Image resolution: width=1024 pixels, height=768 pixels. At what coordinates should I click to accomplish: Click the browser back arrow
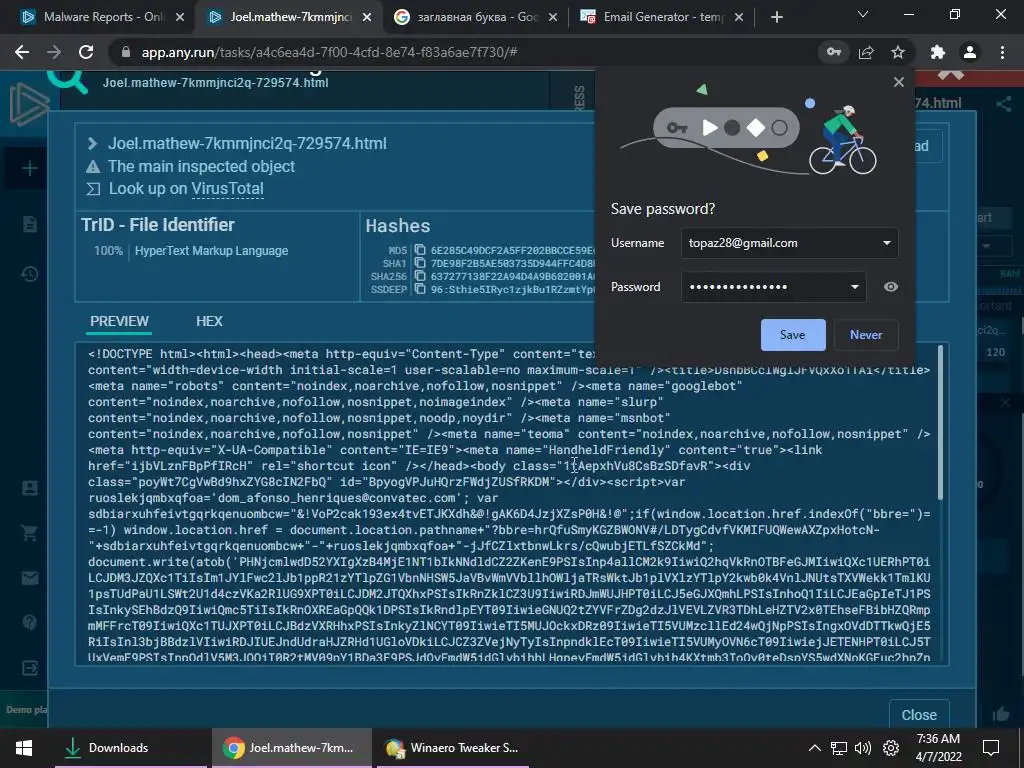(x=22, y=52)
